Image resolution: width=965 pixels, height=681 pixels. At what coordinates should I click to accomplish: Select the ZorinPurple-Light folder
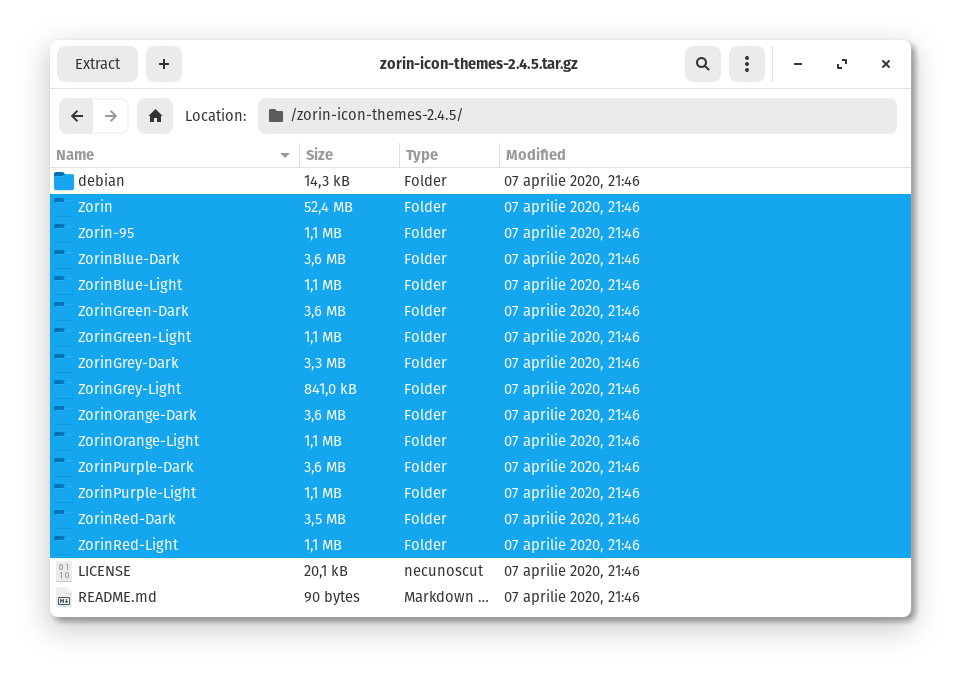(480, 493)
